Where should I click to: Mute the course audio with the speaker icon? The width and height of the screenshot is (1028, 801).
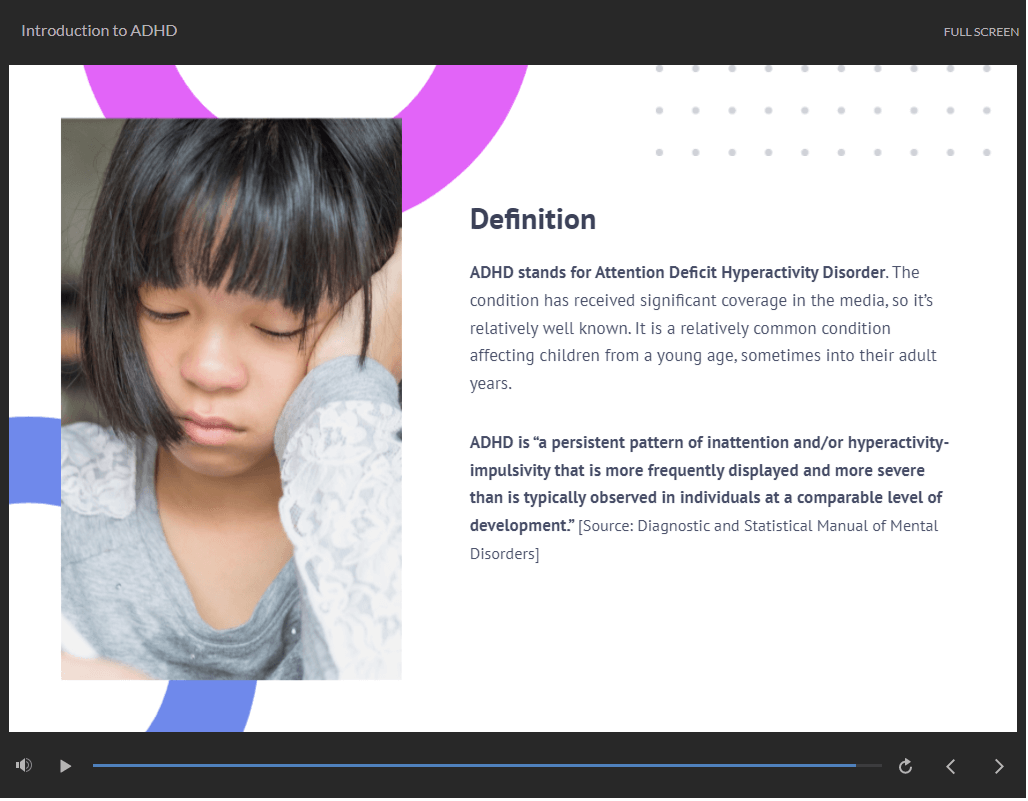[24, 766]
